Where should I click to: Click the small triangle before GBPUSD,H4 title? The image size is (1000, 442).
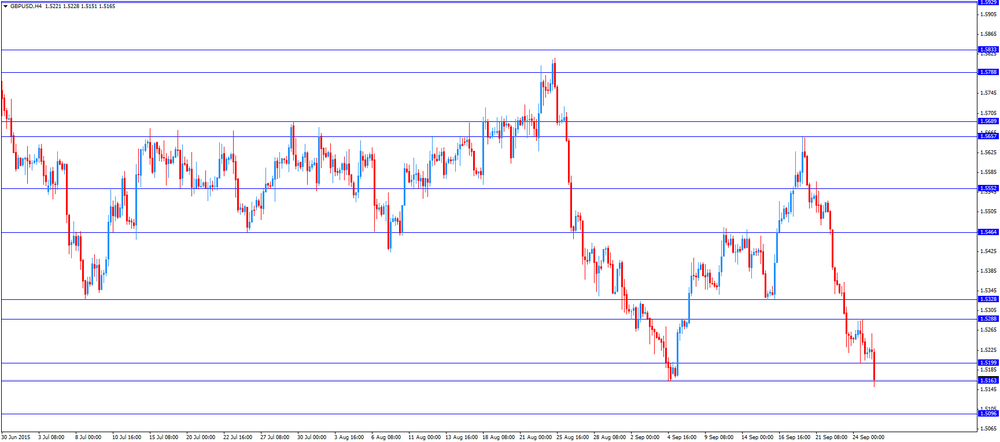[x=6, y=6]
